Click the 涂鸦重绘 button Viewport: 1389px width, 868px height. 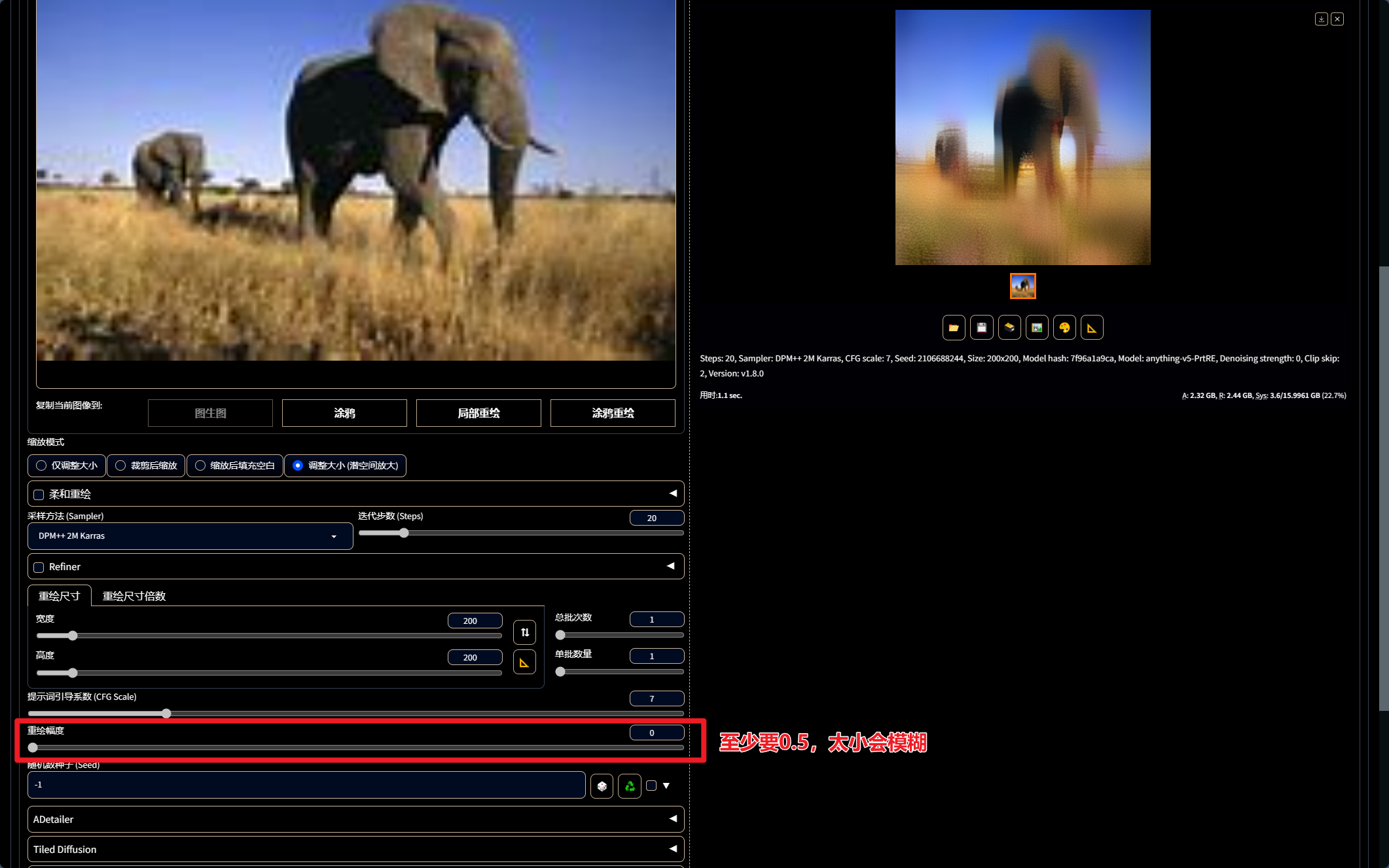(x=613, y=413)
